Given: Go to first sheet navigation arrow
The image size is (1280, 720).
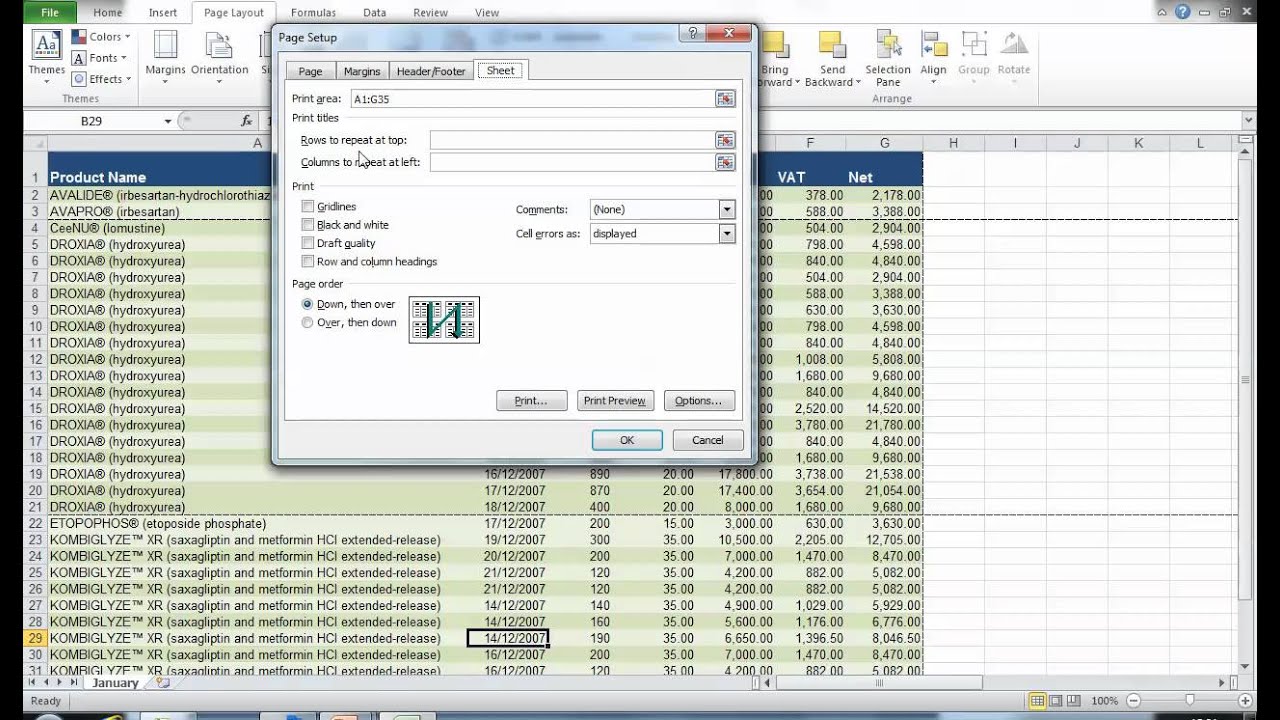Looking at the screenshot, I should 33,682.
